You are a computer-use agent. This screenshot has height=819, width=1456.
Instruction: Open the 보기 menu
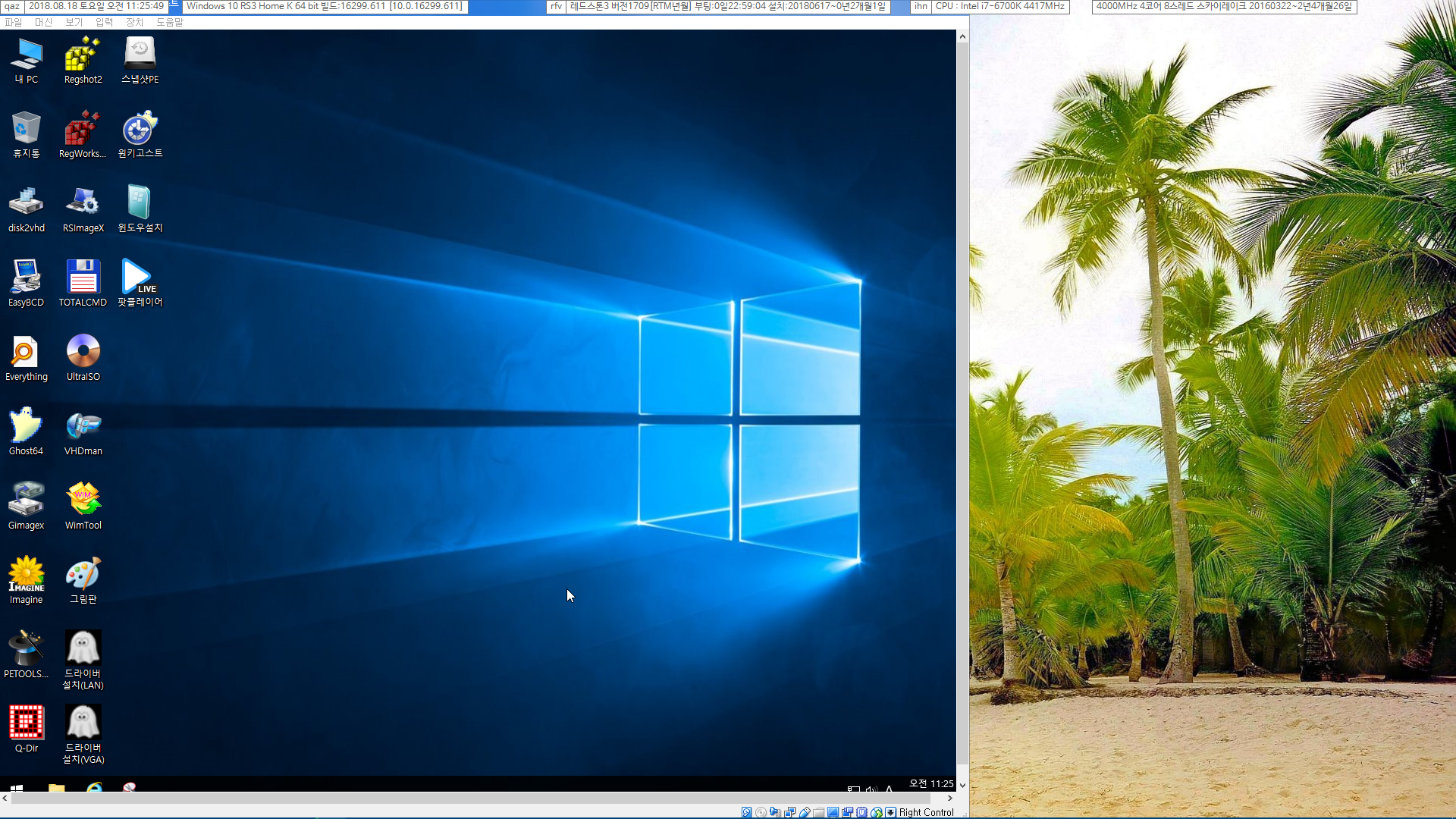click(x=74, y=22)
